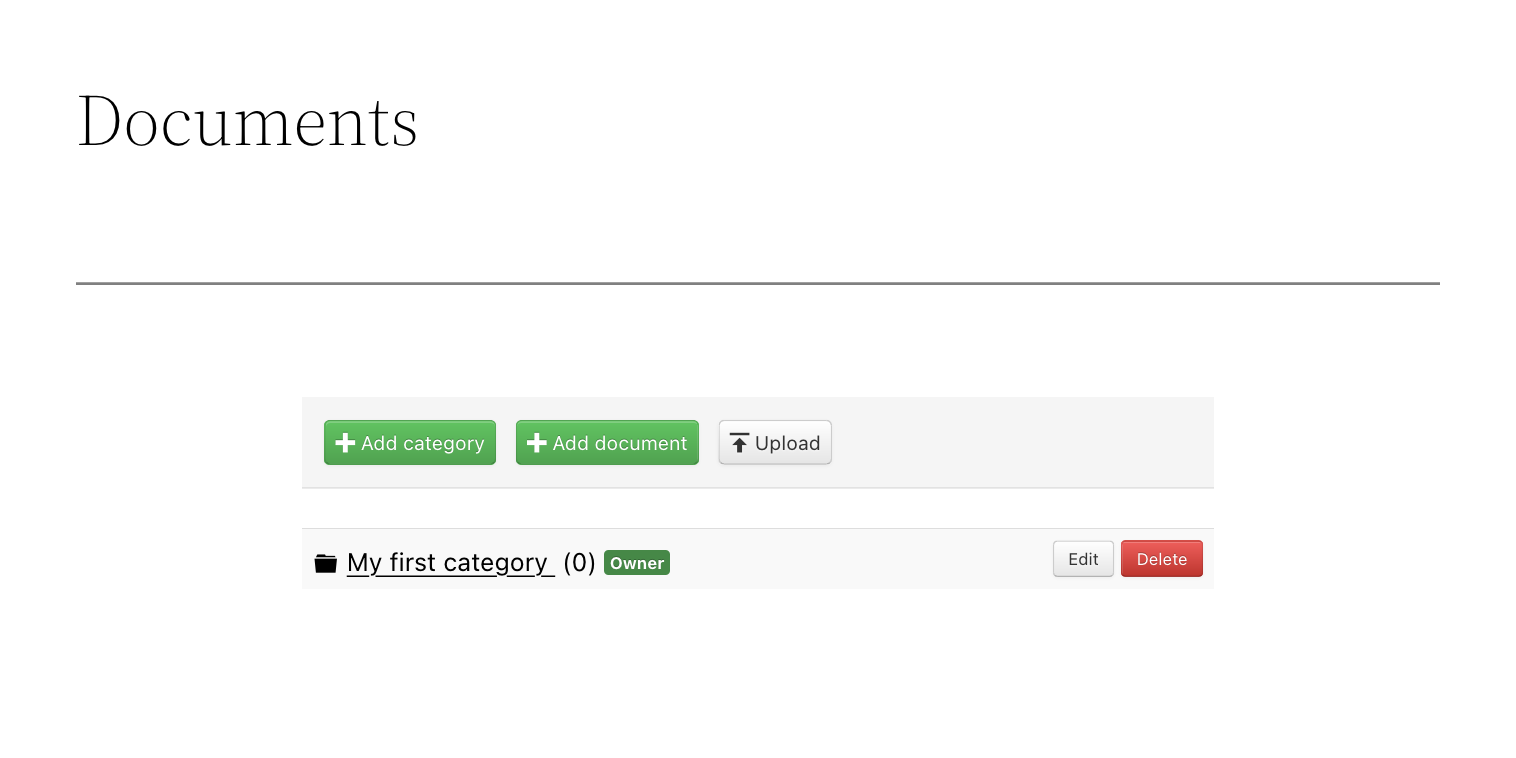Open the Upload dialog
The image size is (1516, 758).
tap(775, 443)
